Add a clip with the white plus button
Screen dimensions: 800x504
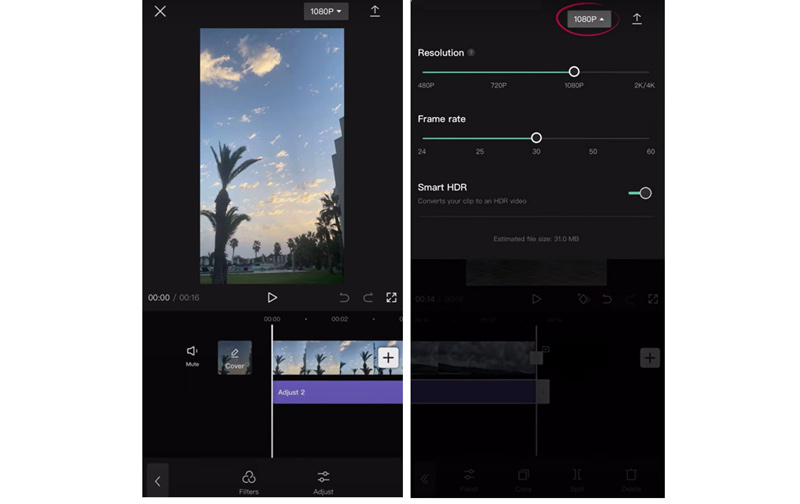coord(388,358)
